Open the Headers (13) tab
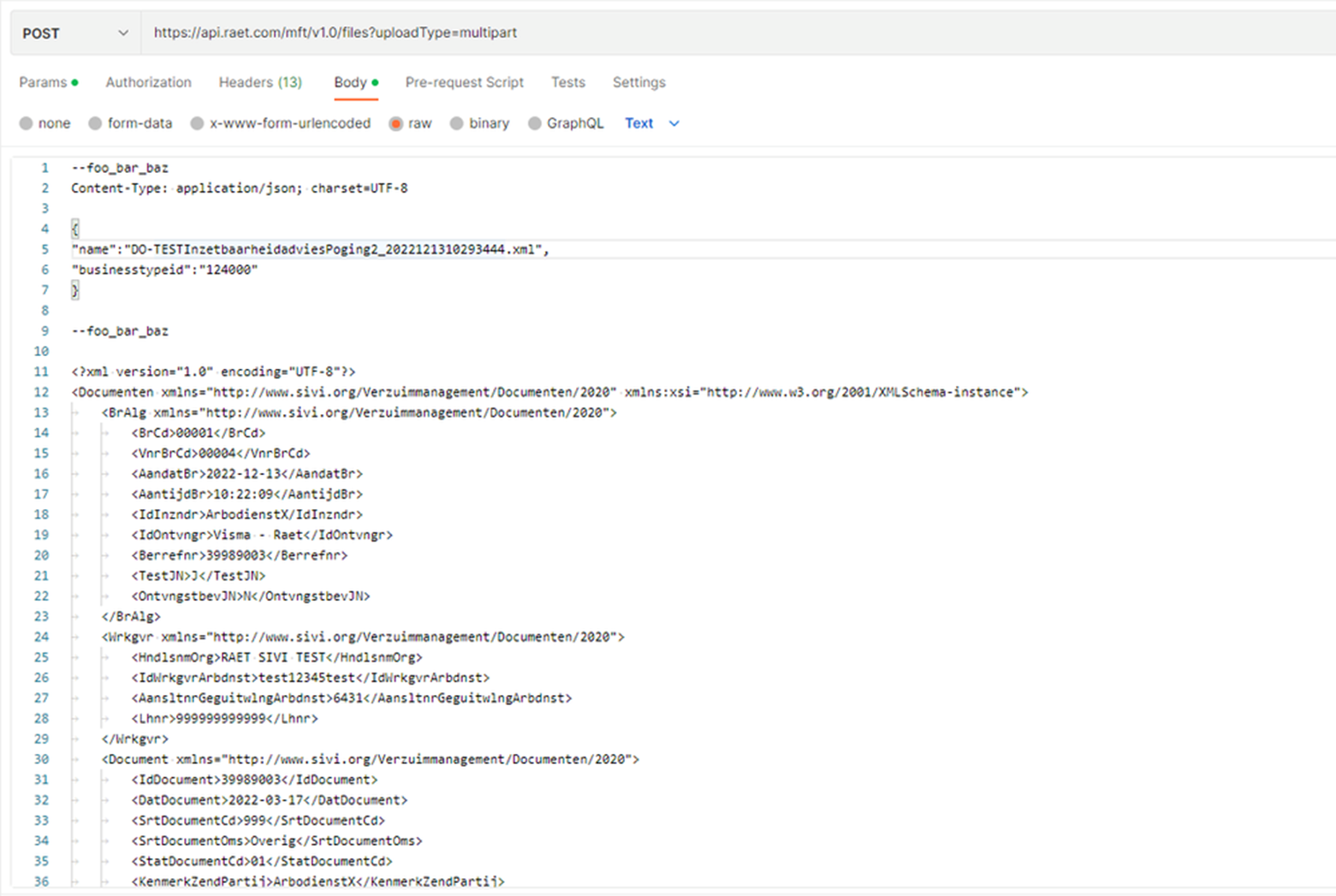Screen dimensions: 1336x896 260,82
